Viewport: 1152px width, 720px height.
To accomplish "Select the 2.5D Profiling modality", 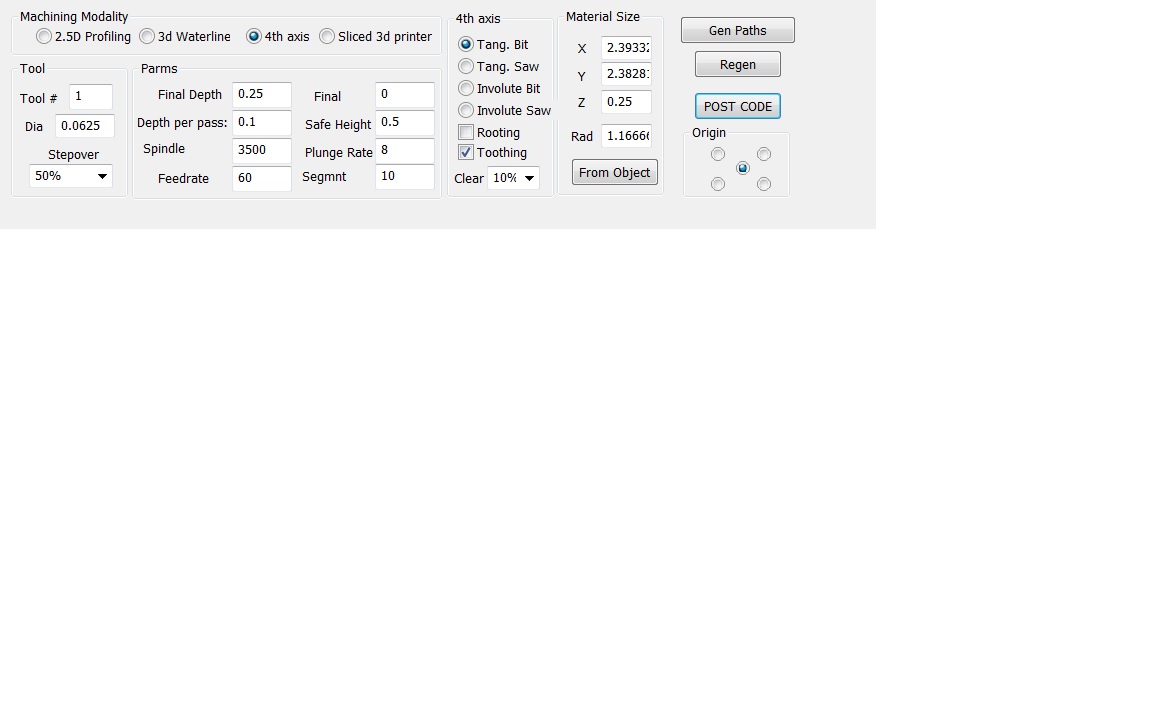I will point(44,37).
